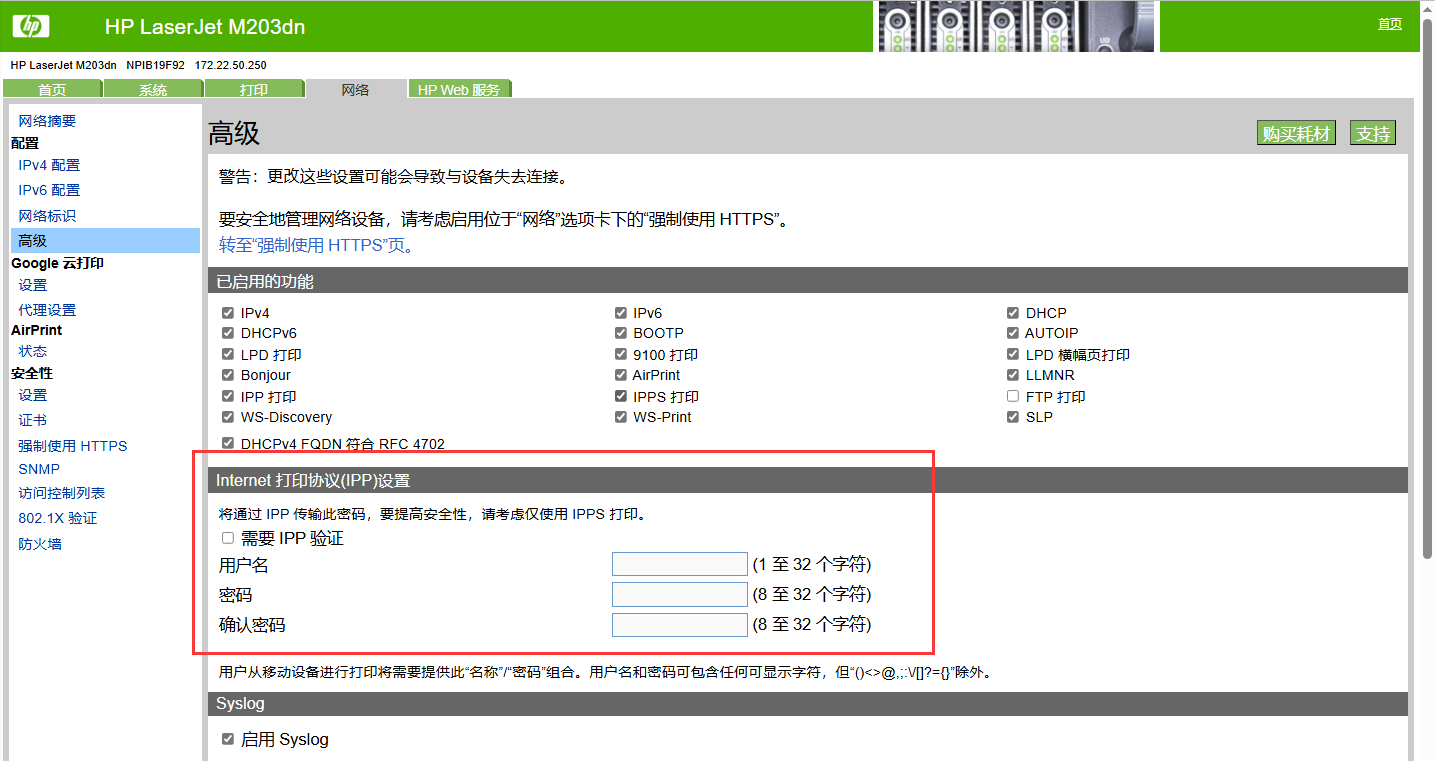This screenshot has width=1435, height=761.
Task: Click the 购买耗材 button
Action: [1297, 133]
